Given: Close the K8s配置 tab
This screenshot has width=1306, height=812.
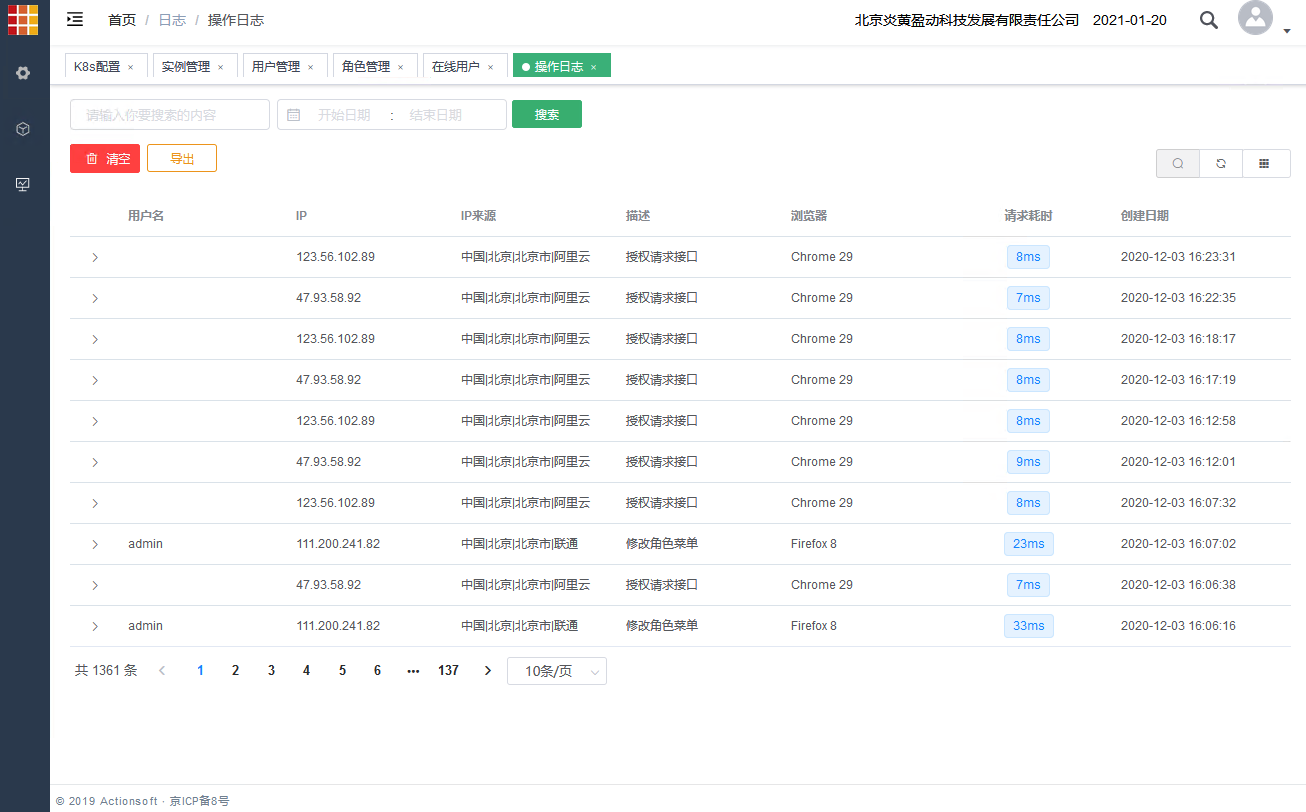Looking at the screenshot, I should 130,67.
